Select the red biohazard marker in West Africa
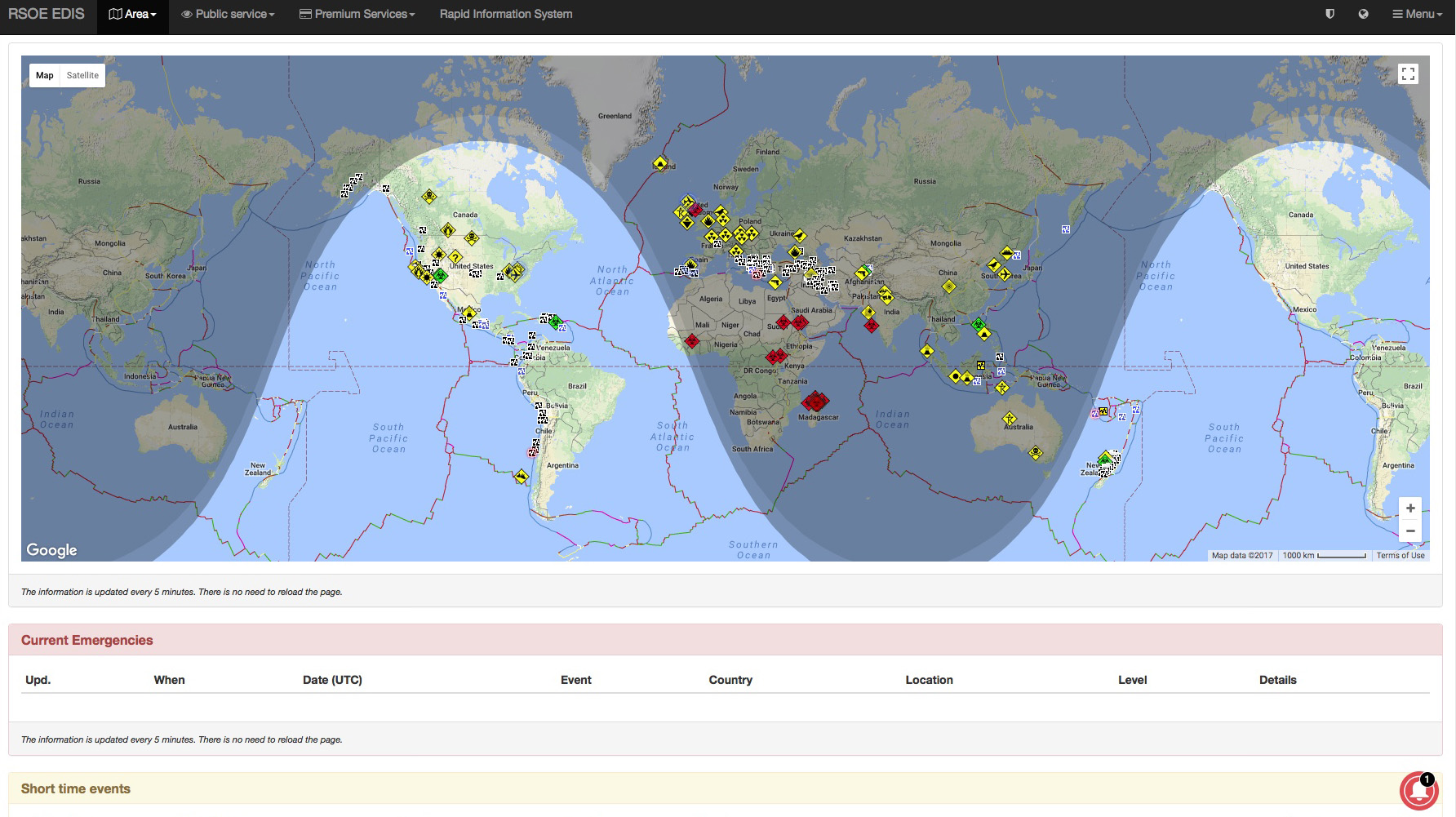Image resolution: width=1456 pixels, height=817 pixels. [x=692, y=340]
